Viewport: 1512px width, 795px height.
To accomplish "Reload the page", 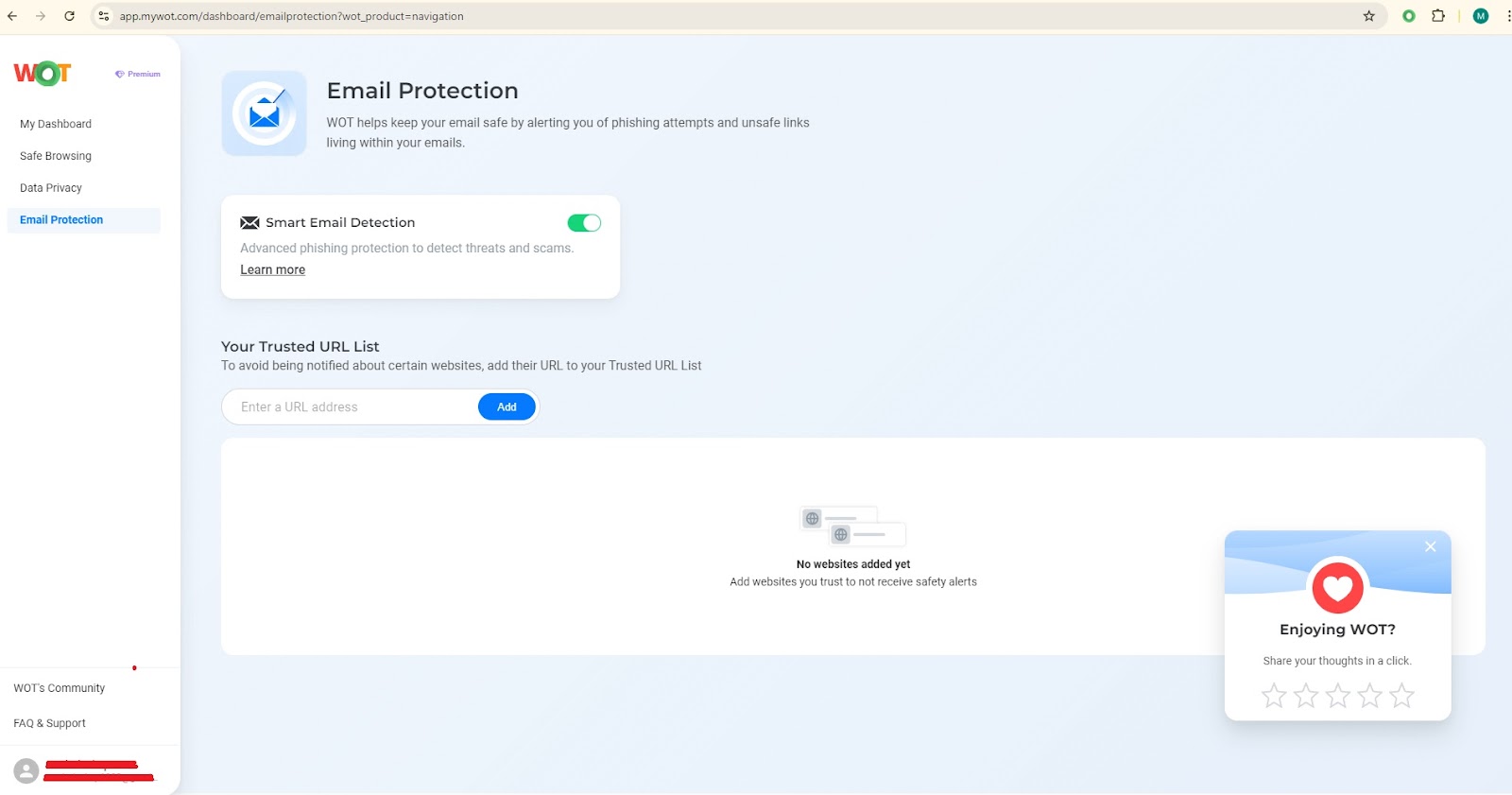I will click(69, 16).
